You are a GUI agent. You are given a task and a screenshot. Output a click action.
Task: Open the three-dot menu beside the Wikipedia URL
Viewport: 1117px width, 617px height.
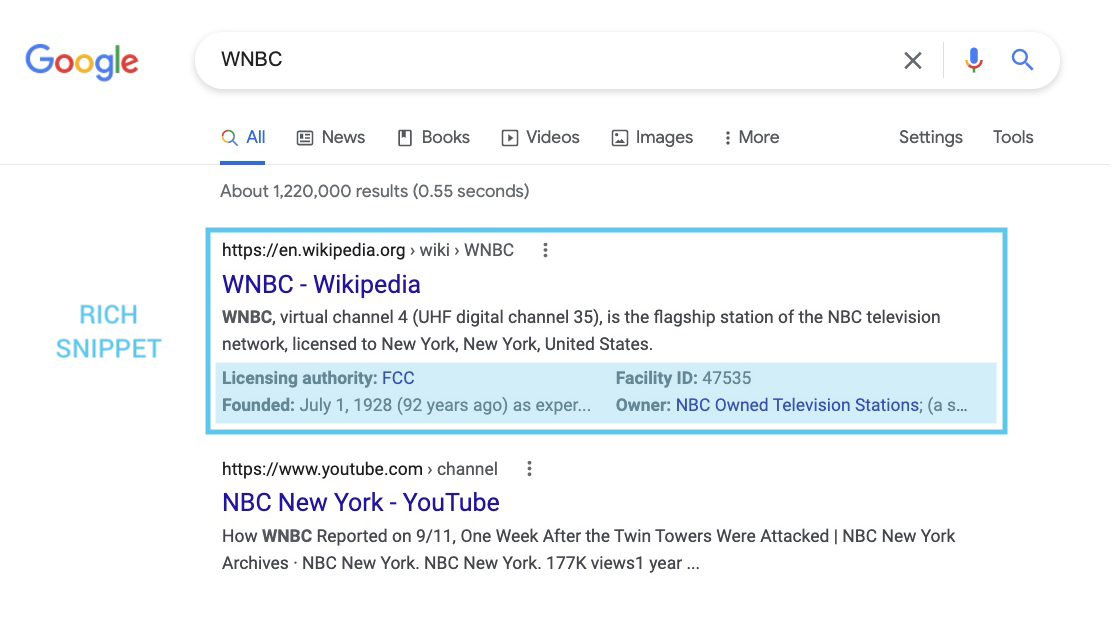point(545,250)
